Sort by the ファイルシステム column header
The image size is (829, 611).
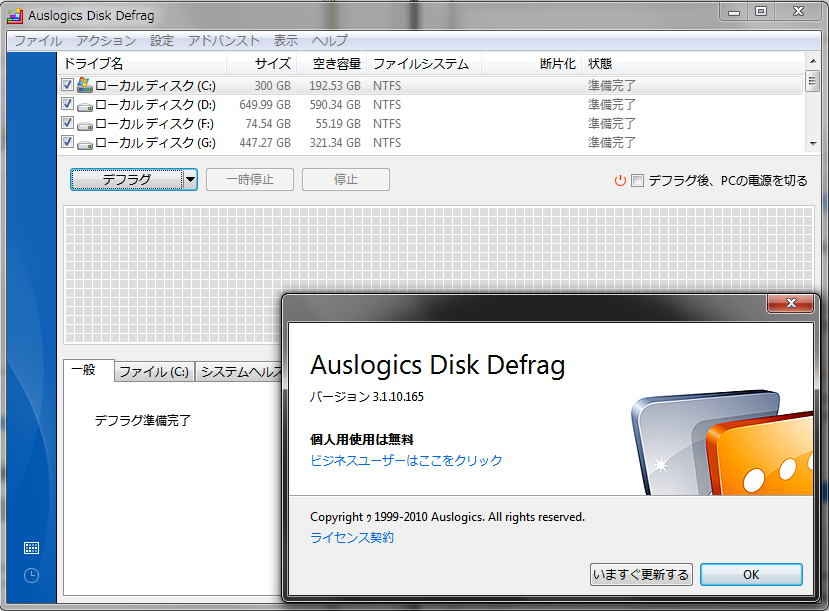(x=425, y=64)
